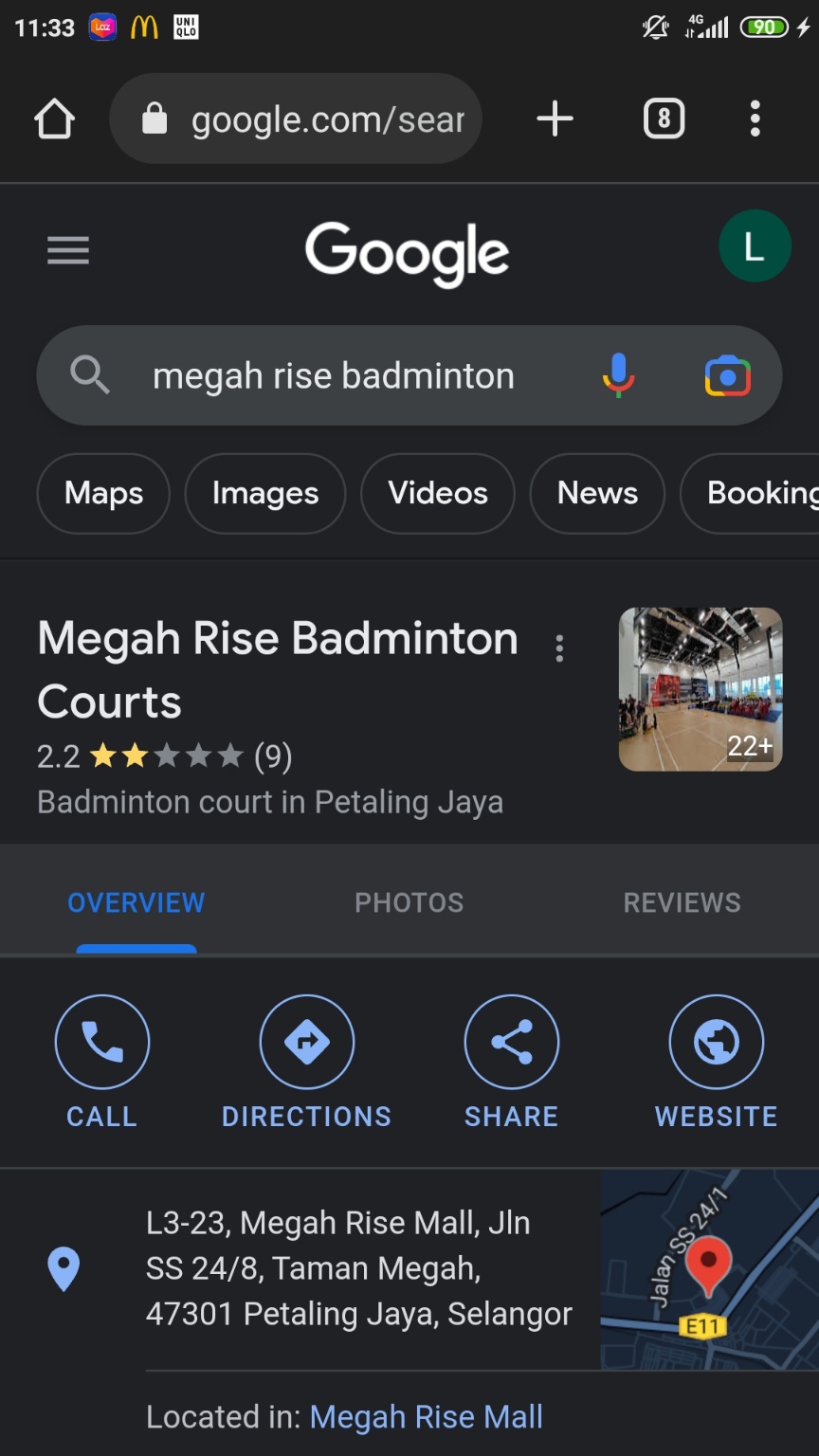Tap the battery indicator in status bar

[x=765, y=27]
